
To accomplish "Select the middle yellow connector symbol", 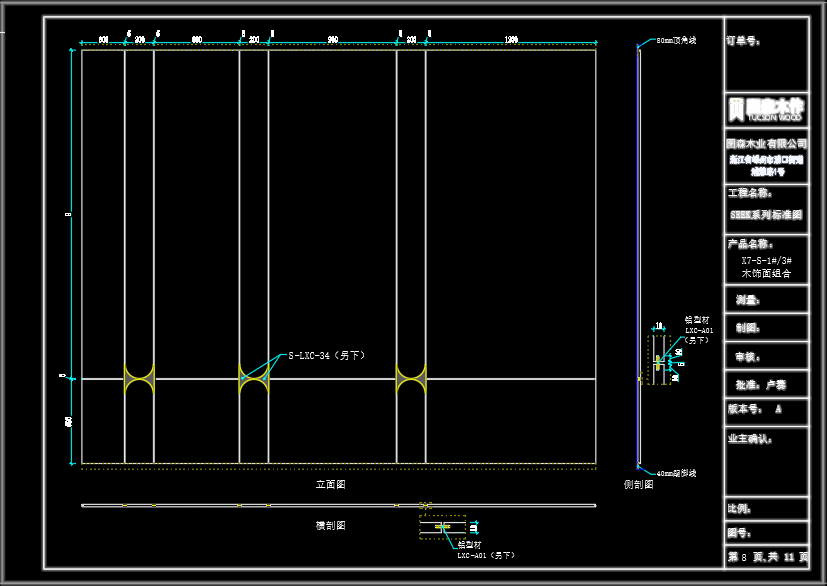I will (x=254, y=378).
